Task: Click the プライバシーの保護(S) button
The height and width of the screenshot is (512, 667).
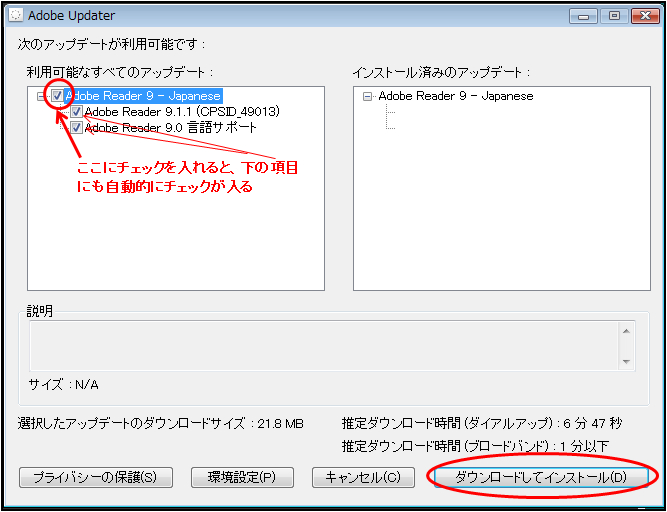Action: [96, 478]
